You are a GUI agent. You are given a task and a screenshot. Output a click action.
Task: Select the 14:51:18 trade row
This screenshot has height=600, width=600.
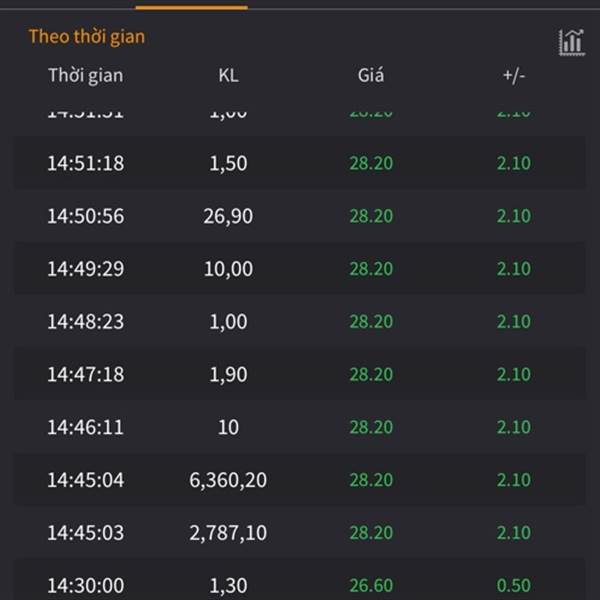tap(300, 163)
